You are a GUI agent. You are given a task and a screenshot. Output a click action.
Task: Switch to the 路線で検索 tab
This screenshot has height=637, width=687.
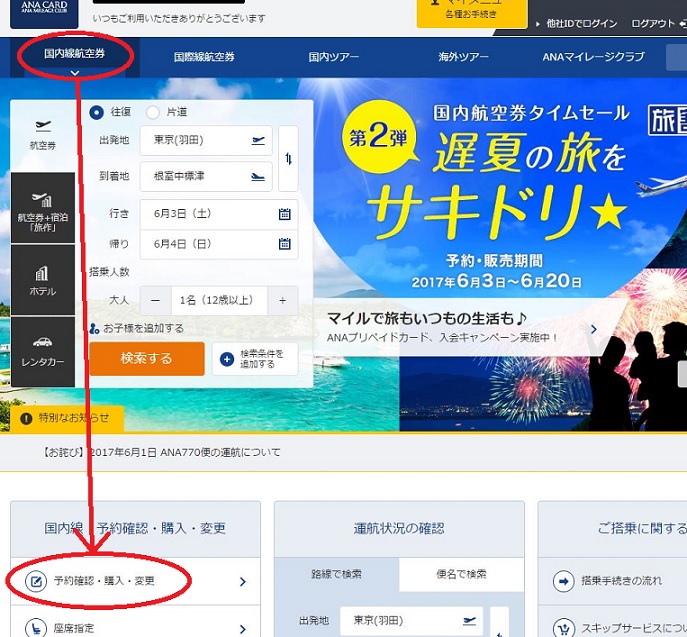[336, 574]
